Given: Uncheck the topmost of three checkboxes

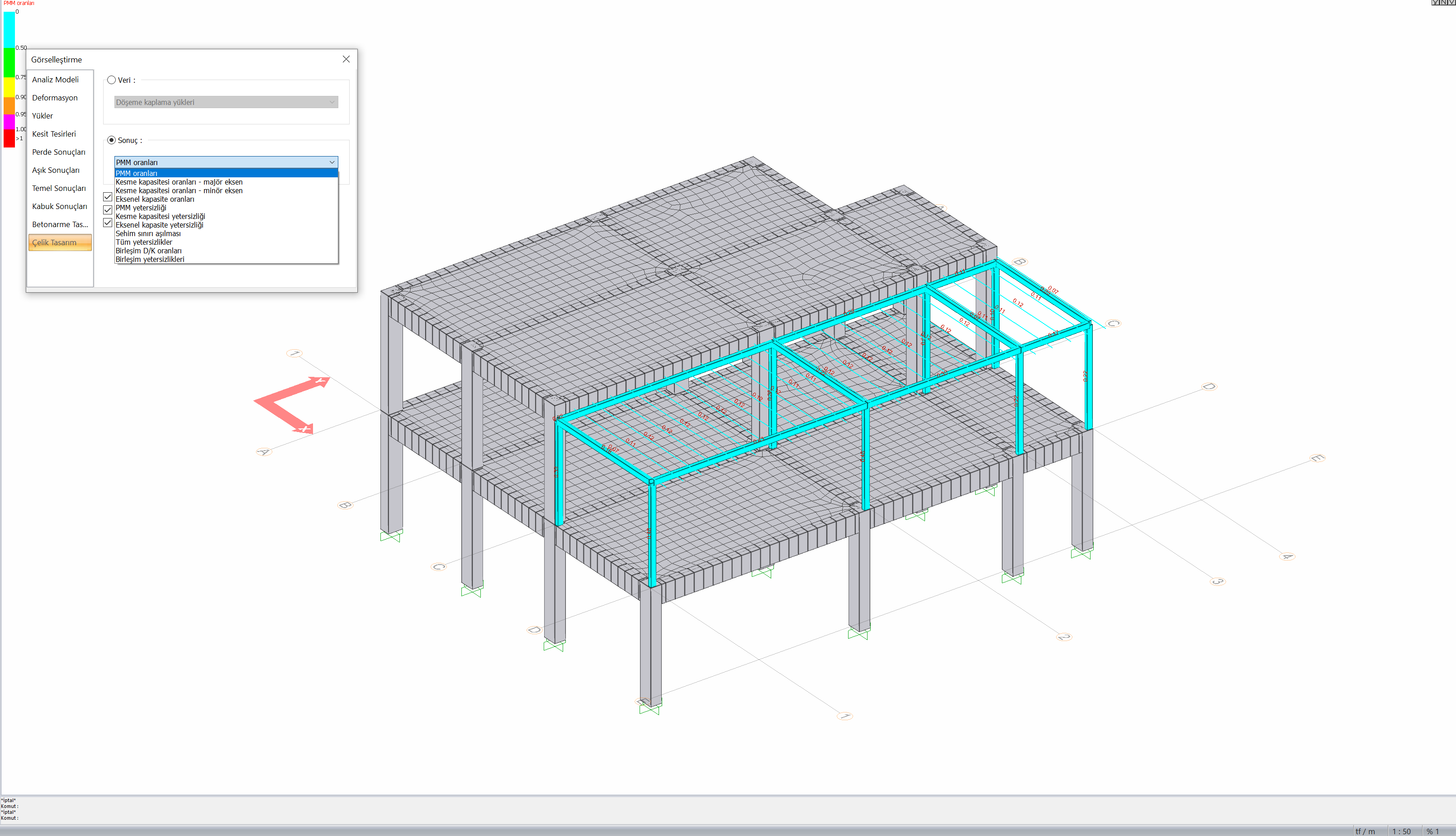Looking at the screenshot, I should (x=107, y=197).
